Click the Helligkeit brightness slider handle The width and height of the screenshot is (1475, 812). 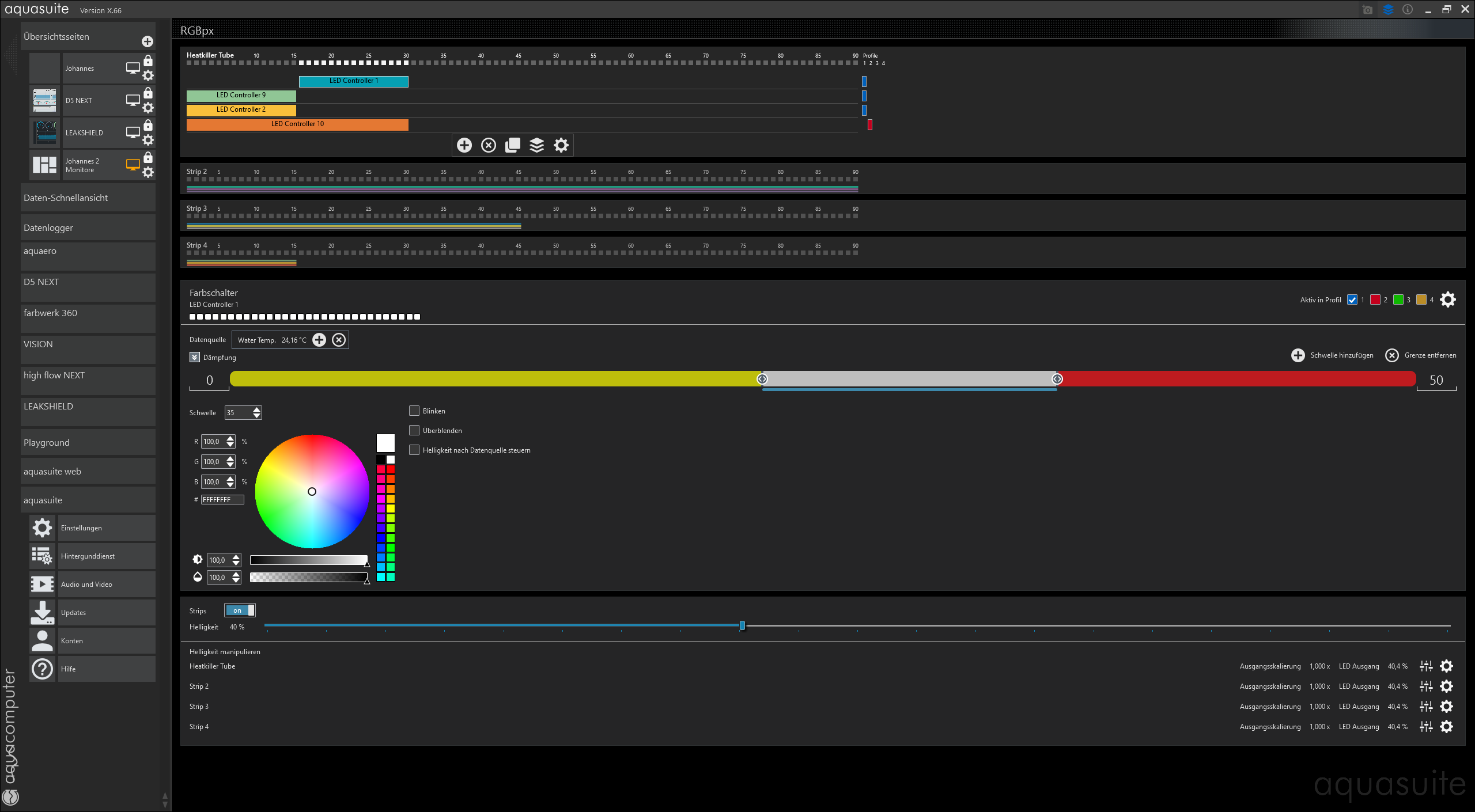[x=742, y=625]
